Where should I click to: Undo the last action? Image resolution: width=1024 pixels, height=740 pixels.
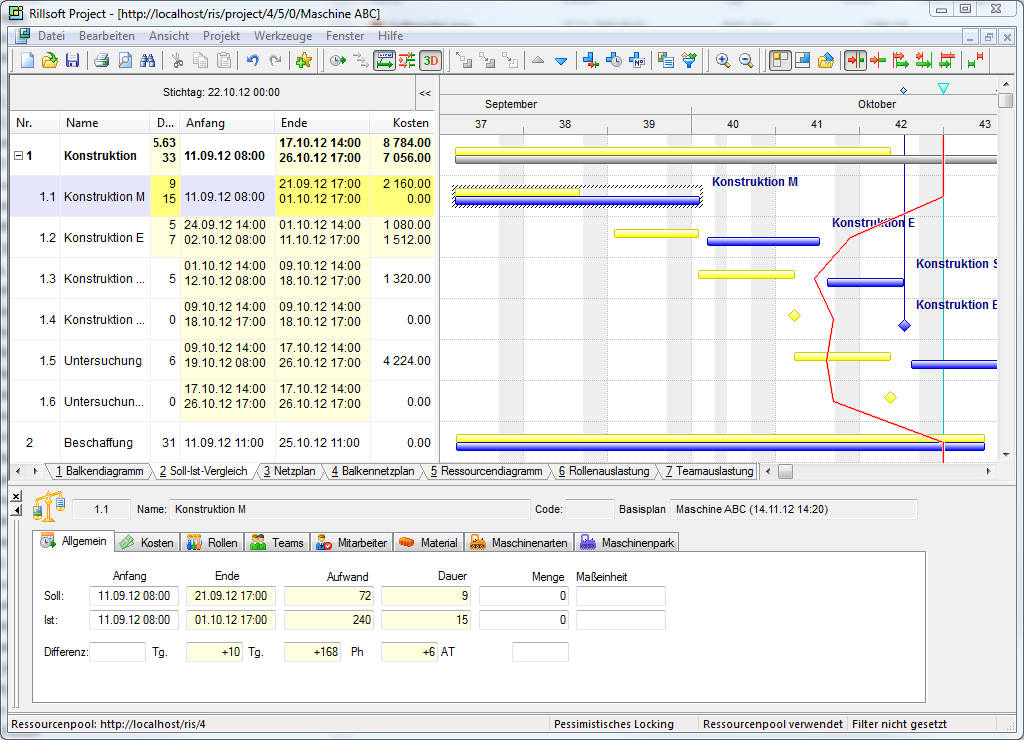click(x=253, y=61)
